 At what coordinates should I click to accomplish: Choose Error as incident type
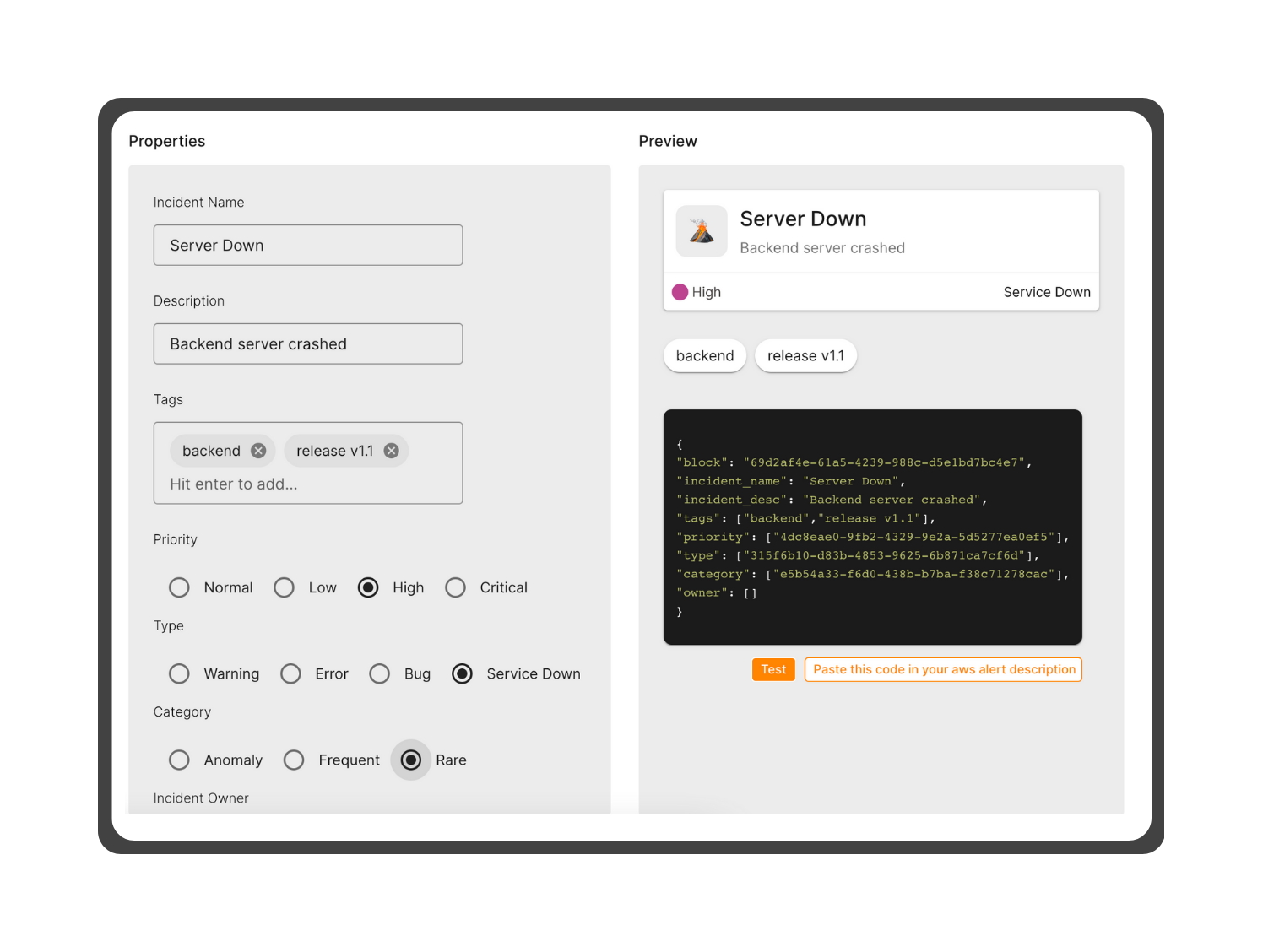[290, 673]
